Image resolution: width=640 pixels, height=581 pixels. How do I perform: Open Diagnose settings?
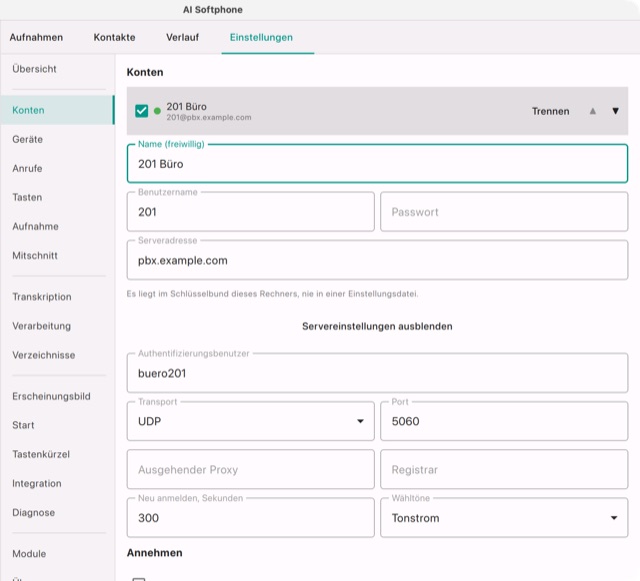point(57,512)
